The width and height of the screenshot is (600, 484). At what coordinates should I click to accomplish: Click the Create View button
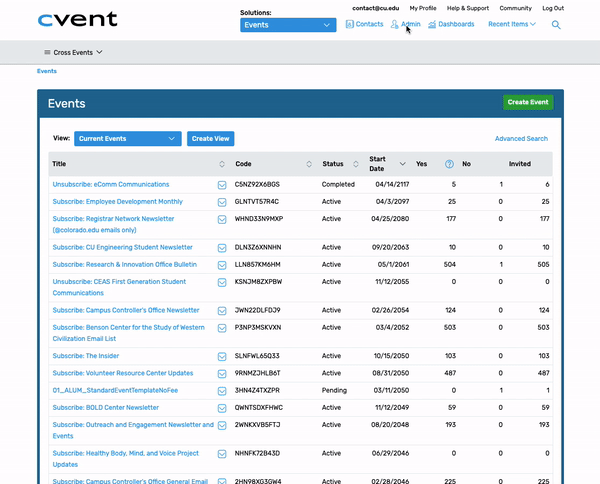(x=210, y=139)
